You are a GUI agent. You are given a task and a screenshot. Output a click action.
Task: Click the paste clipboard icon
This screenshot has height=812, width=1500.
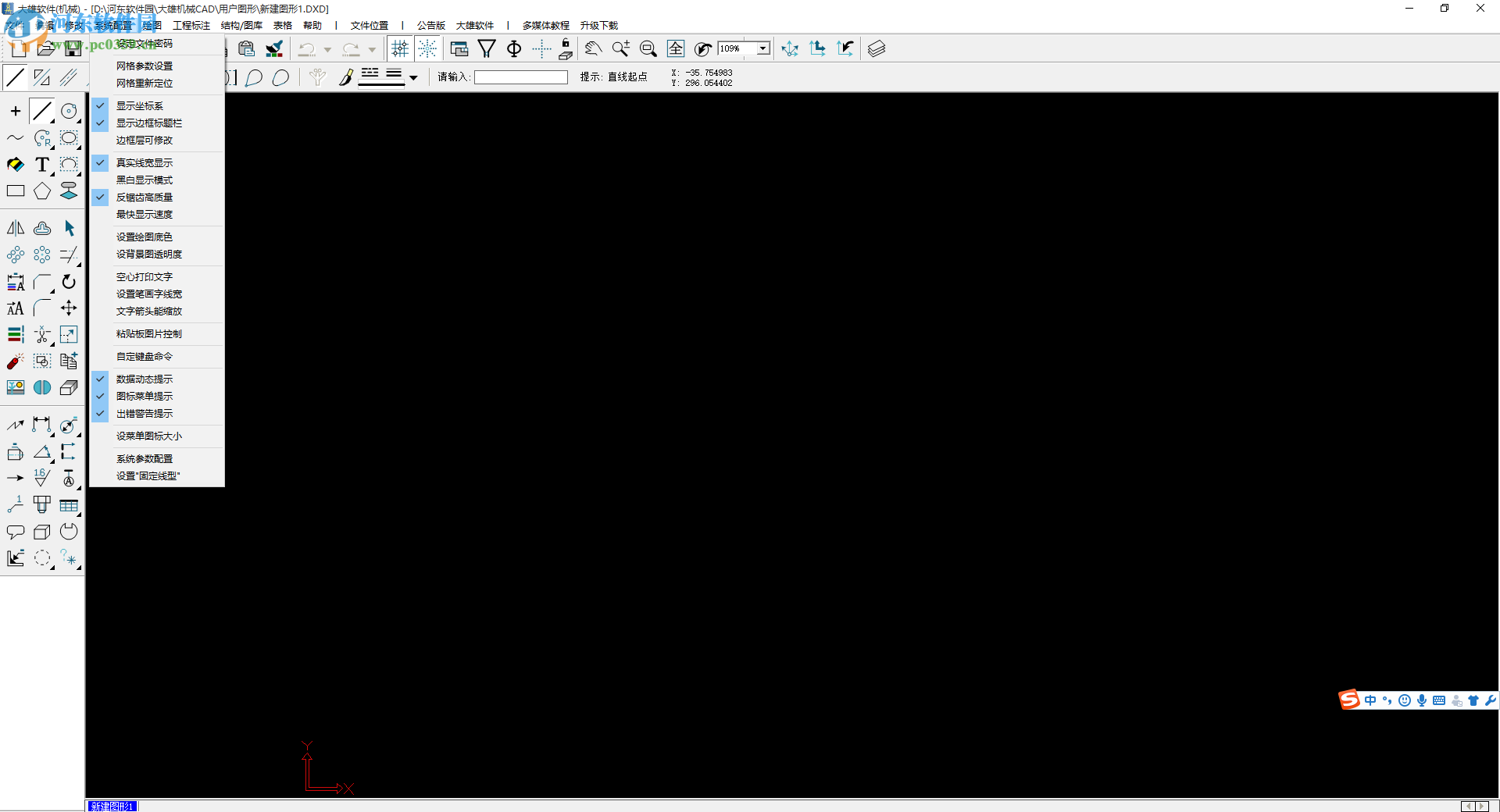[x=247, y=49]
